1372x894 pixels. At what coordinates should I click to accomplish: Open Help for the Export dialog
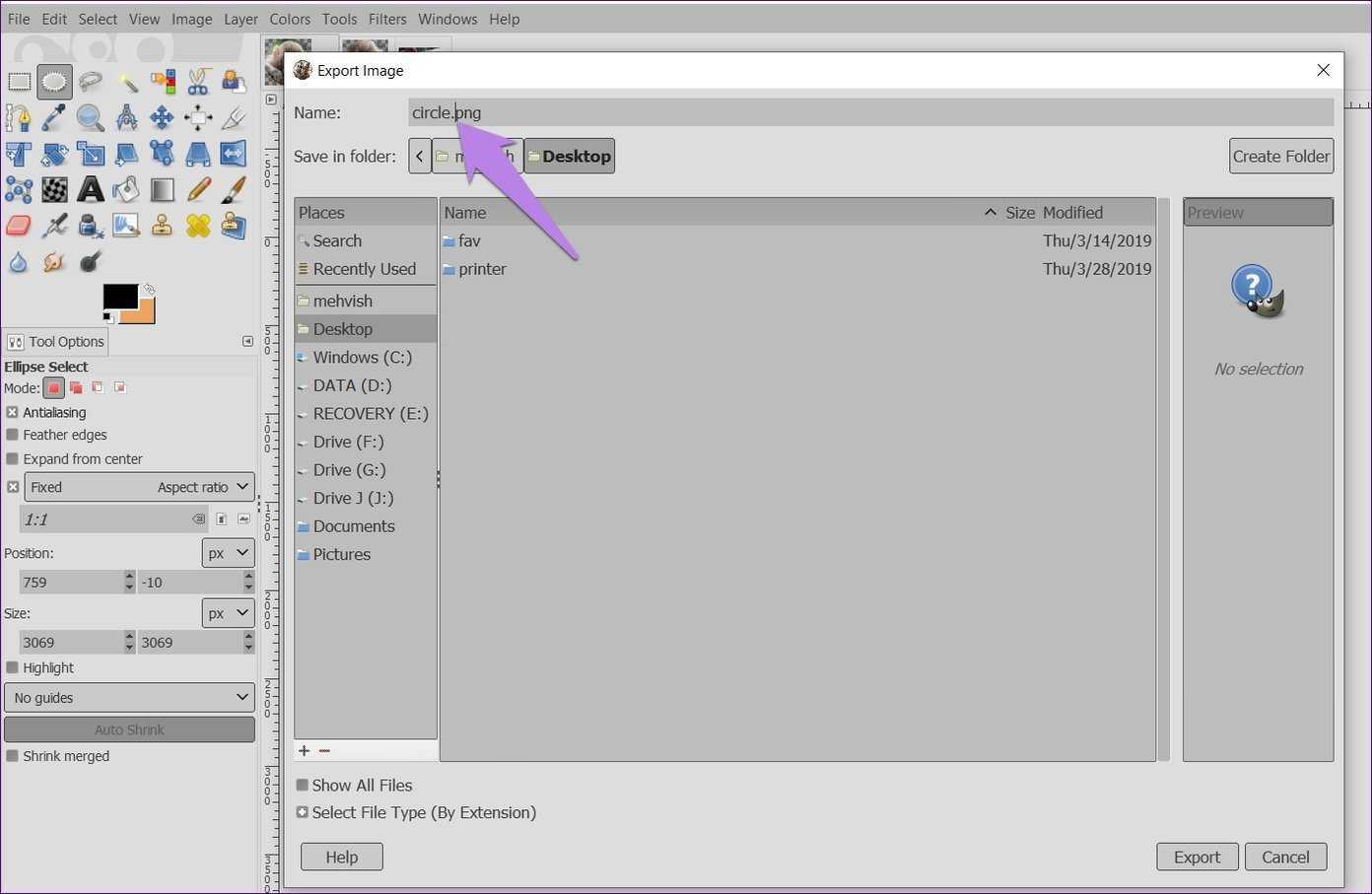coord(342,857)
